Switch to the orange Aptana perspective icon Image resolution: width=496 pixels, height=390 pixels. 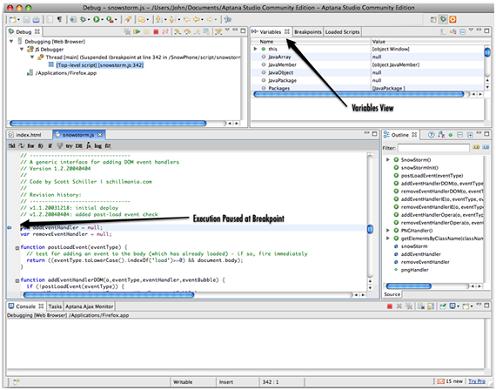[453, 20]
